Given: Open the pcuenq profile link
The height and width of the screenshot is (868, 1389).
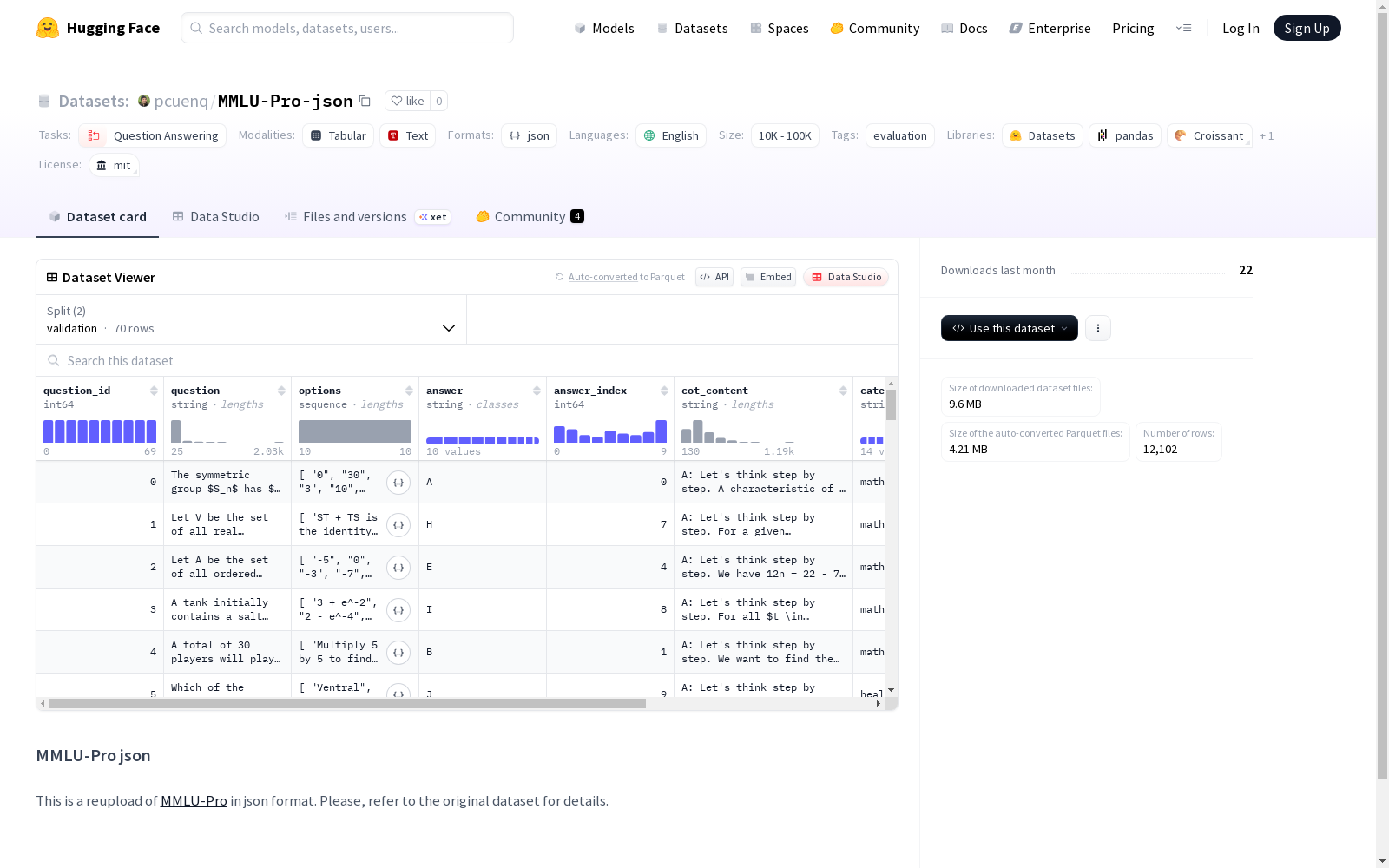Looking at the screenshot, I should coord(181,101).
